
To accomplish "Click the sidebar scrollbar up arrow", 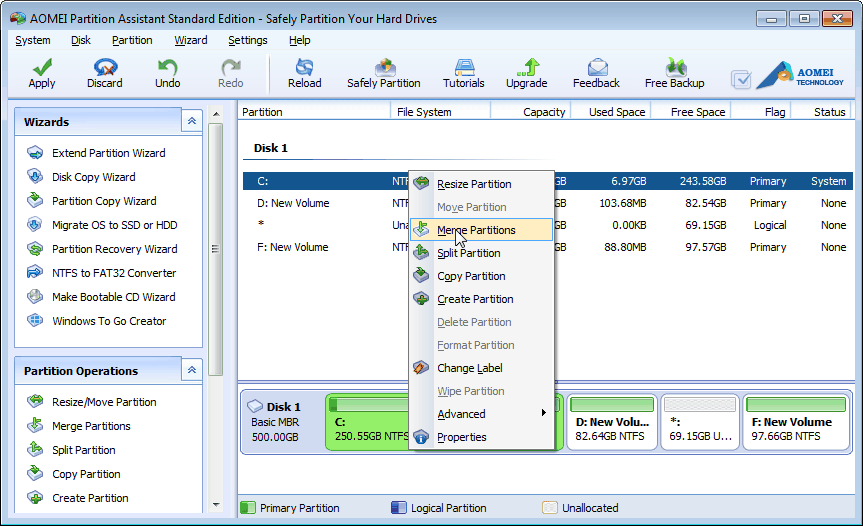I will point(216,114).
